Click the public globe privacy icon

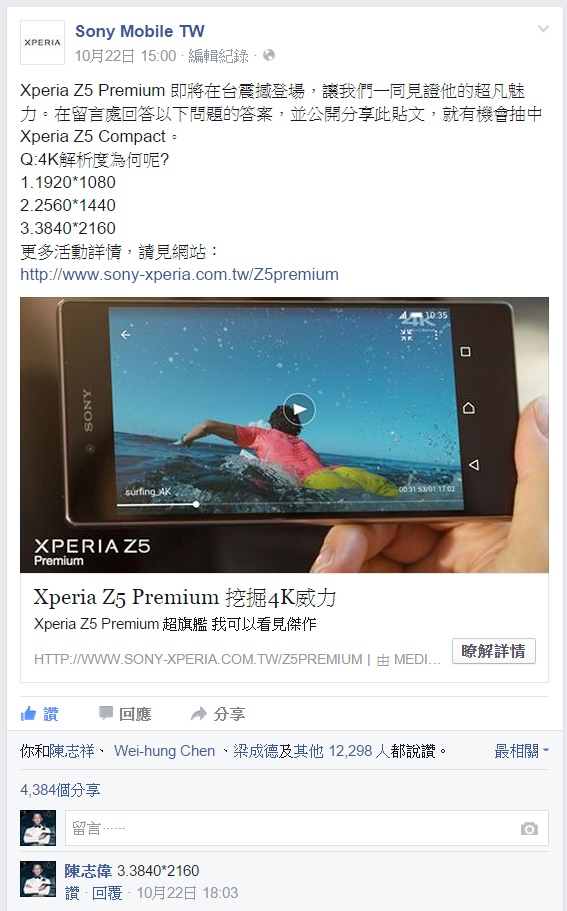tap(268, 55)
